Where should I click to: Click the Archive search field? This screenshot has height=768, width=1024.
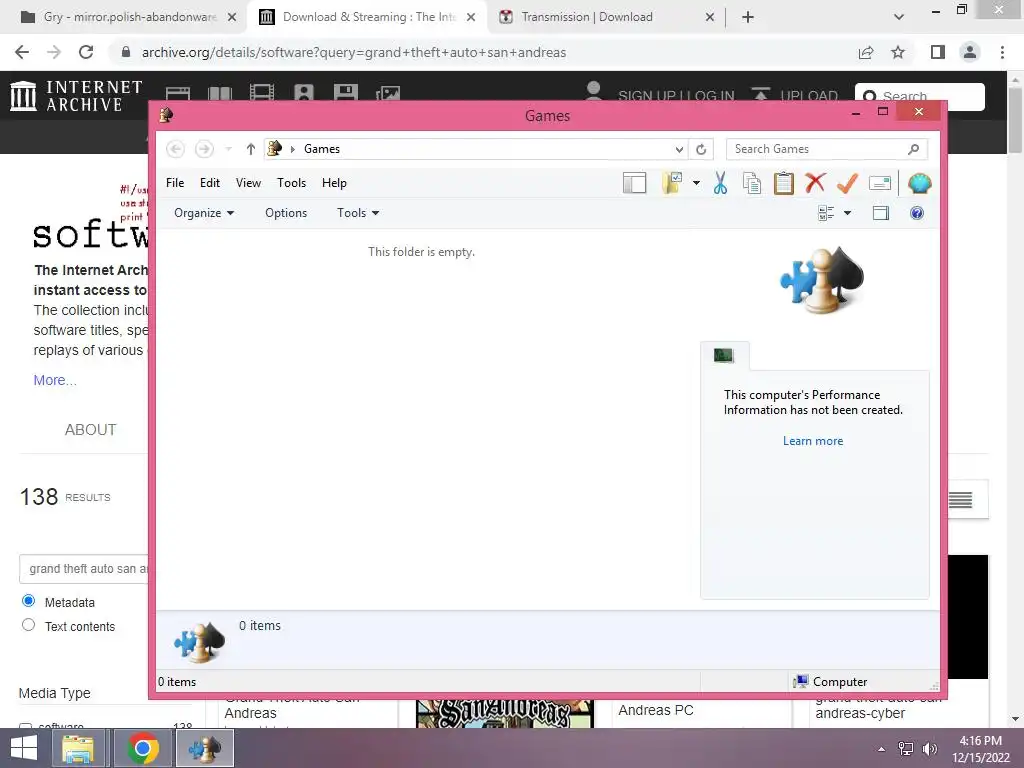coord(920,97)
